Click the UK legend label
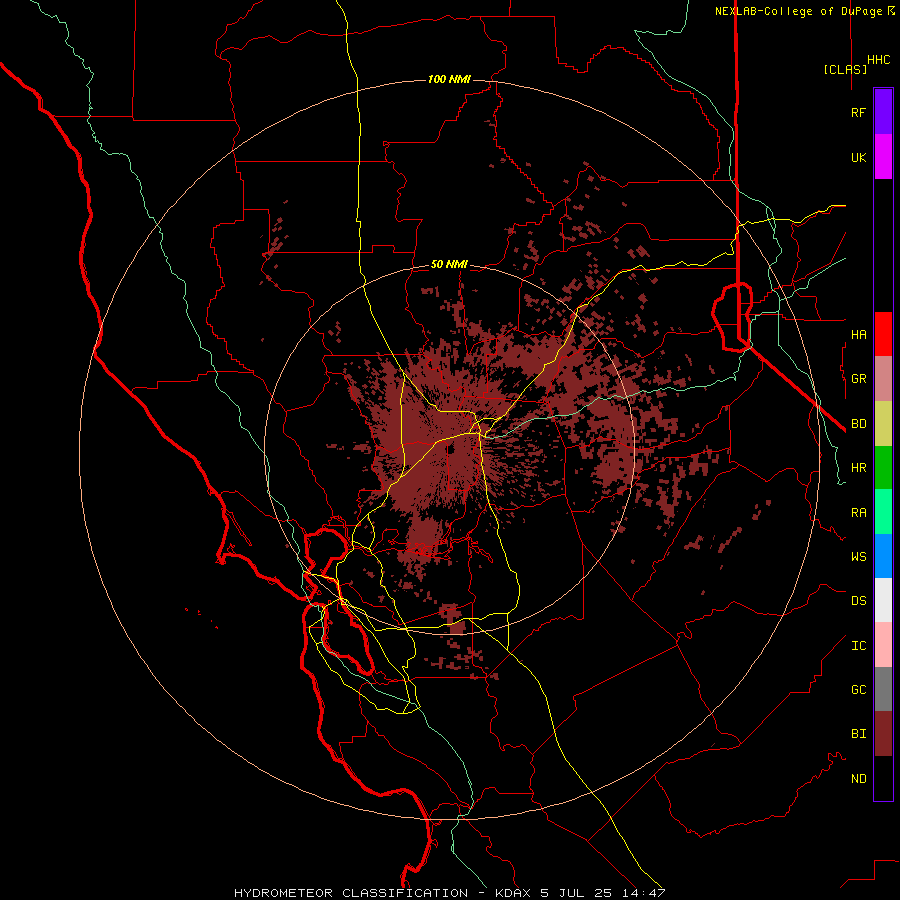The height and width of the screenshot is (900, 900). point(859,158)
